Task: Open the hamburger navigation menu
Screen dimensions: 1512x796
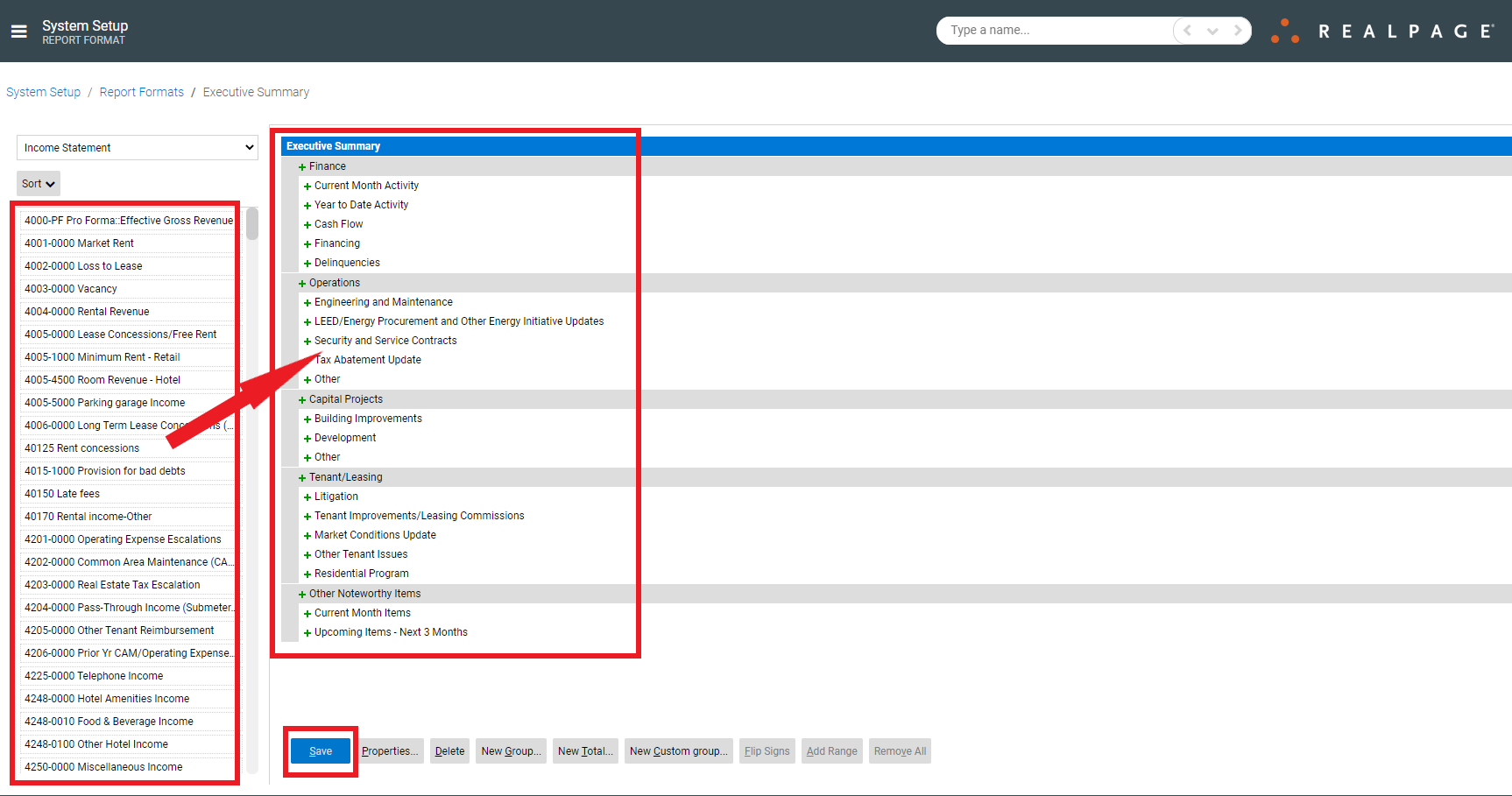Action: (x=18, y=32)
